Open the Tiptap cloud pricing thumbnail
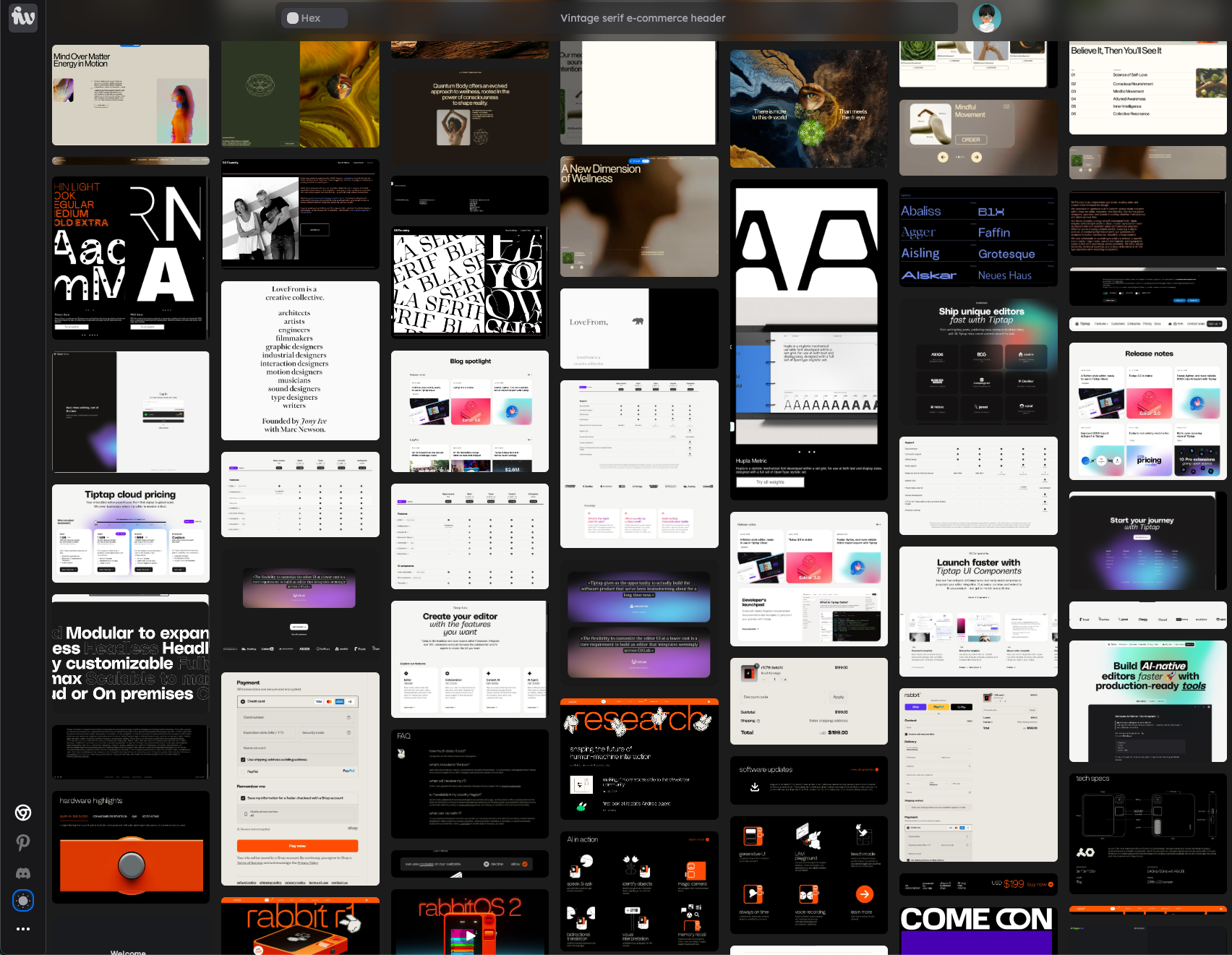This screenshot has height=955, width=1232. (x=130, y=533)
